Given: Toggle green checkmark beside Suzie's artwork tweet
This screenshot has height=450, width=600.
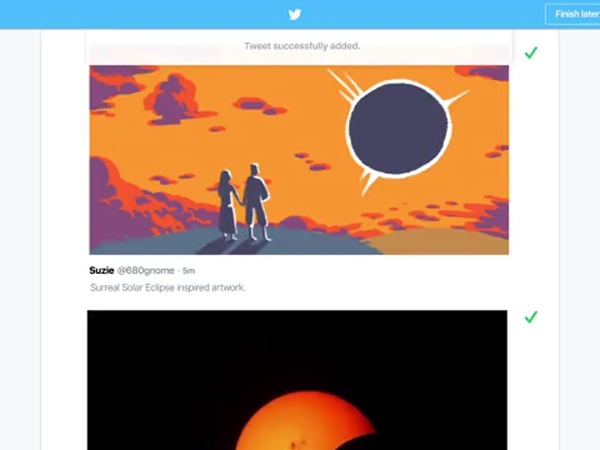Looking at the screenshot, I should tap(531, 52).
